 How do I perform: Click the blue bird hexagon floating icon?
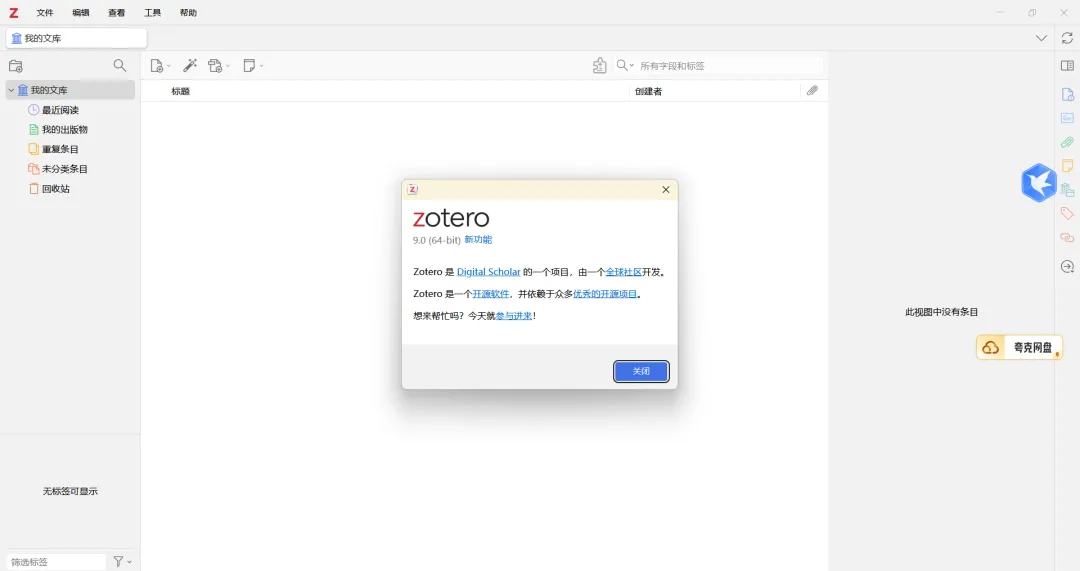[1039, 183]
